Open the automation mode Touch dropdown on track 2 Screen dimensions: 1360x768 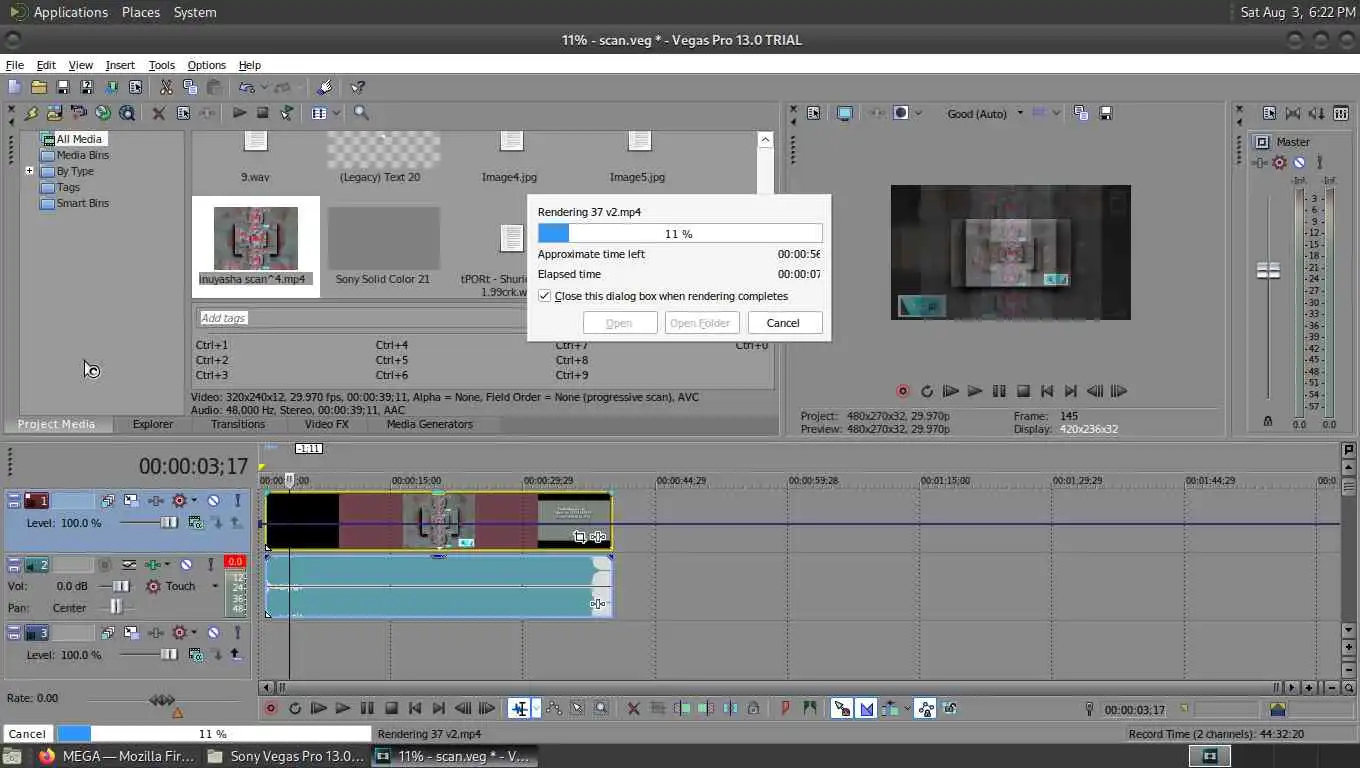(215, 586)
